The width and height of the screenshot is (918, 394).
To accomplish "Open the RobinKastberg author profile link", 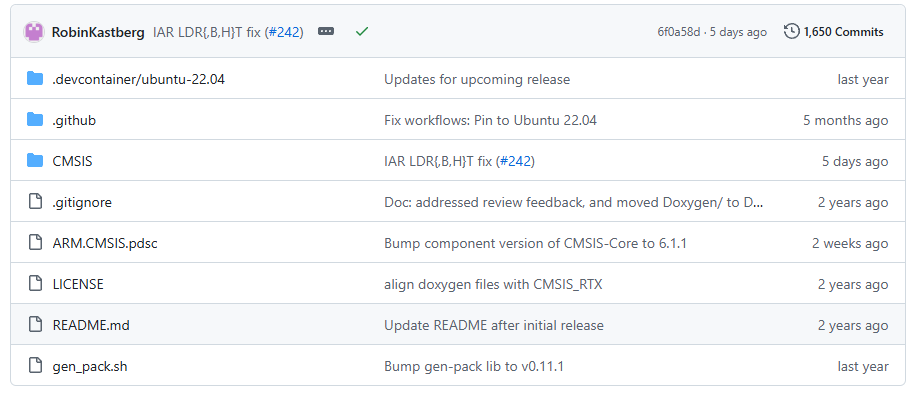I will click(98, 32).
